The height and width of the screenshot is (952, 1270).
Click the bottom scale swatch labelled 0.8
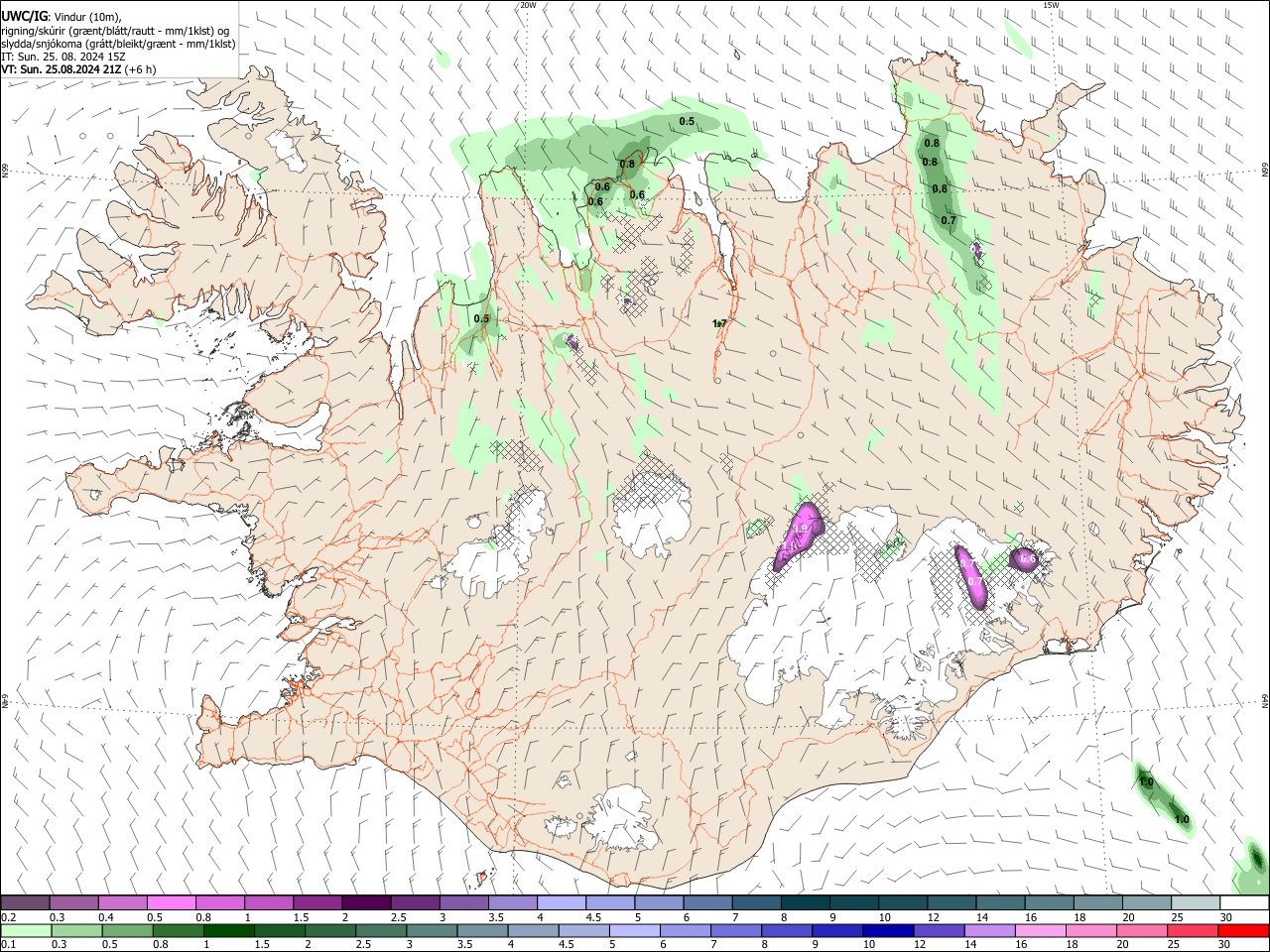coord(178,930)
